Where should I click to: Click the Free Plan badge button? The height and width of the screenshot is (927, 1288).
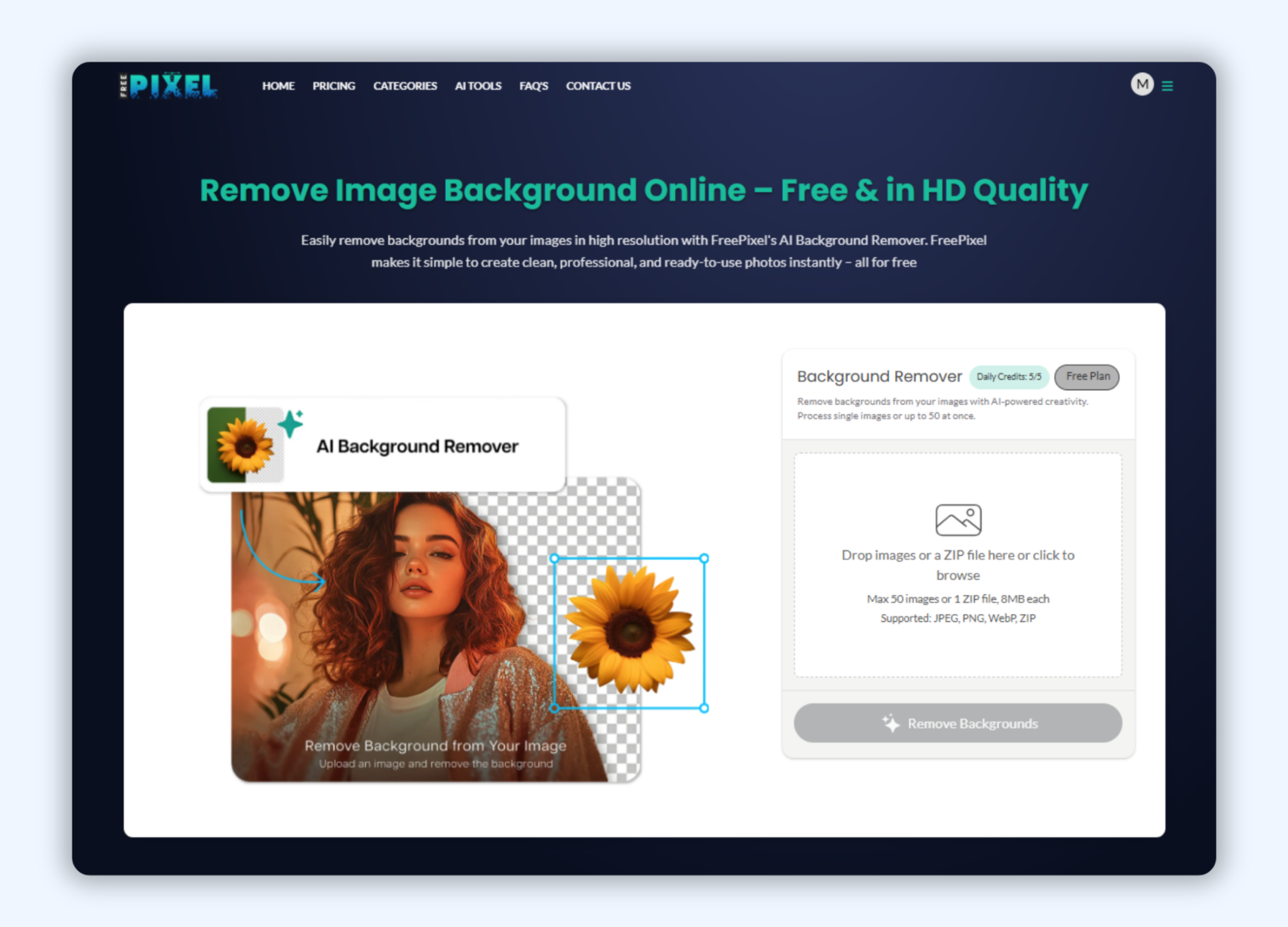(x=1087, y=377)
